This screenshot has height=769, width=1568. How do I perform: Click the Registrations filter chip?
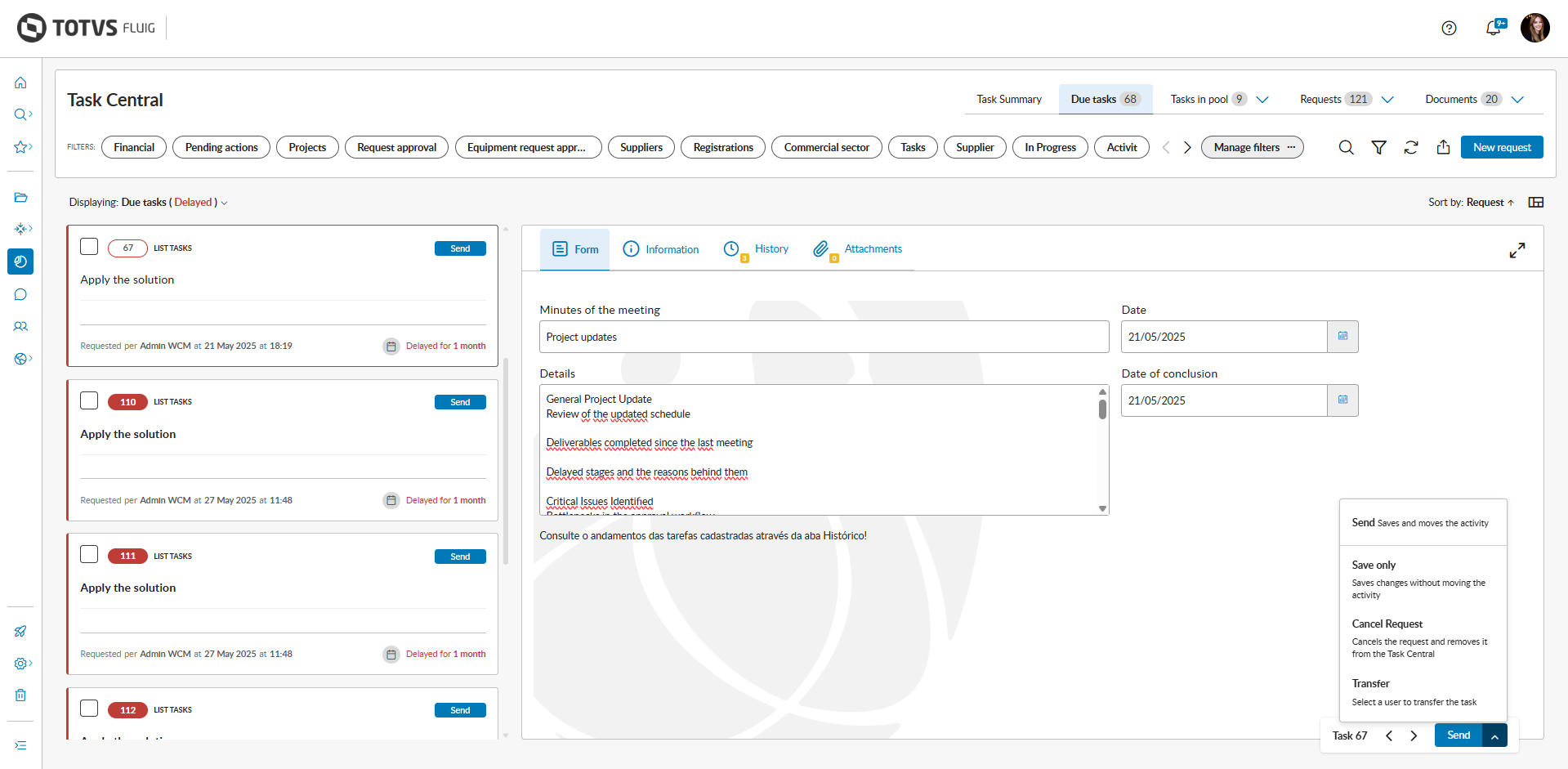(x=723, y=147)
